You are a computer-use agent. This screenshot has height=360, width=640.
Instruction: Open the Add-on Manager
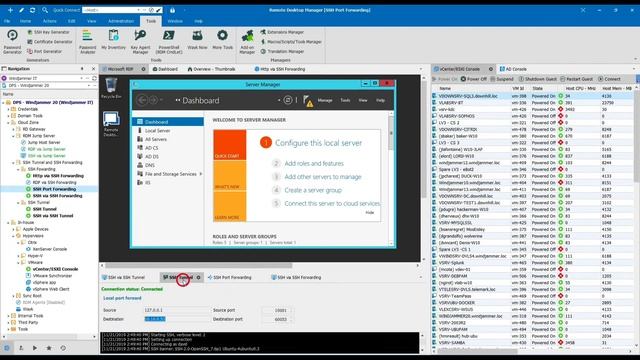pos(247,42)
